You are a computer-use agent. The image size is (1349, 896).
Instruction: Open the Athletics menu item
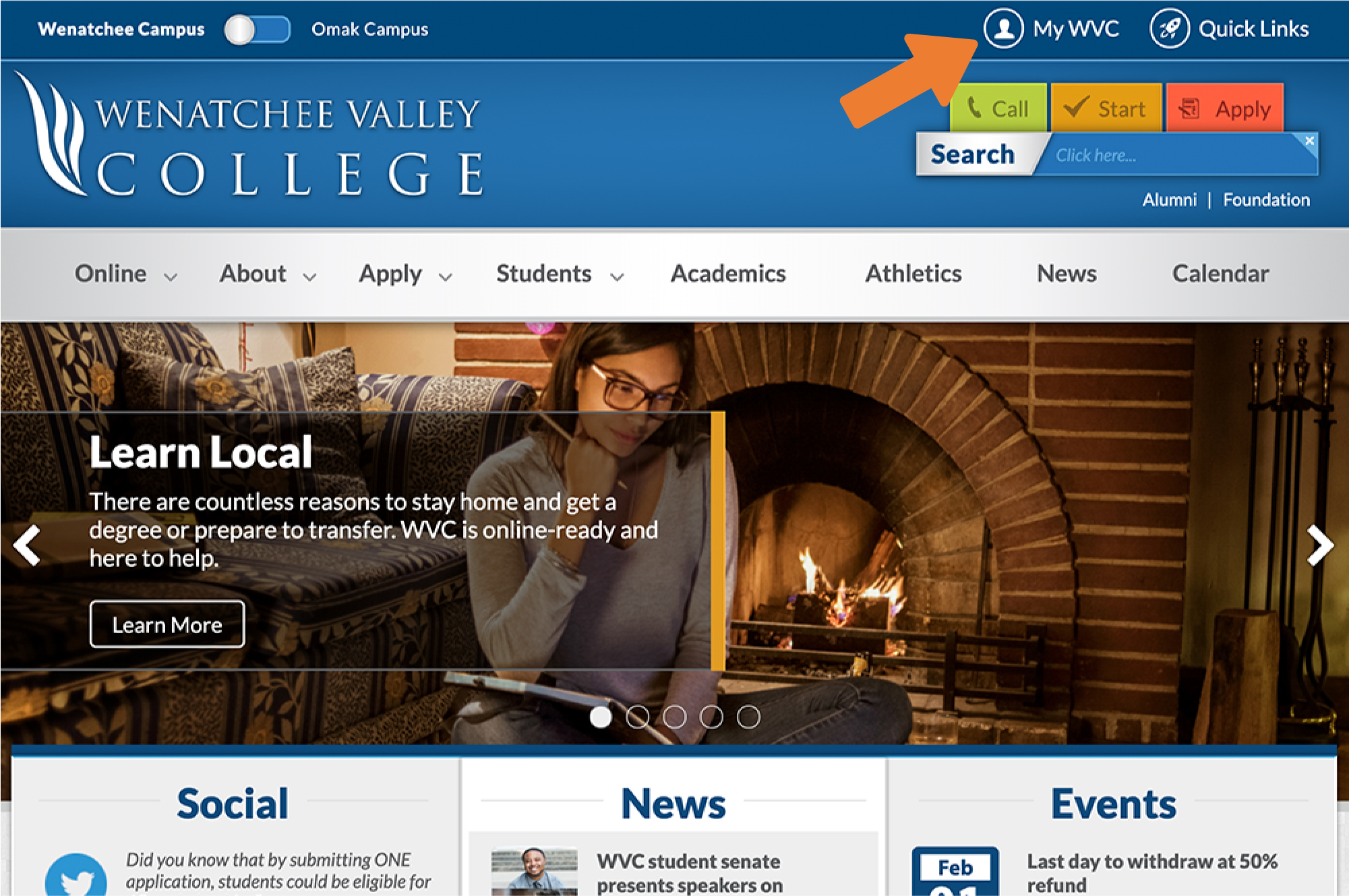pos(913,274)
